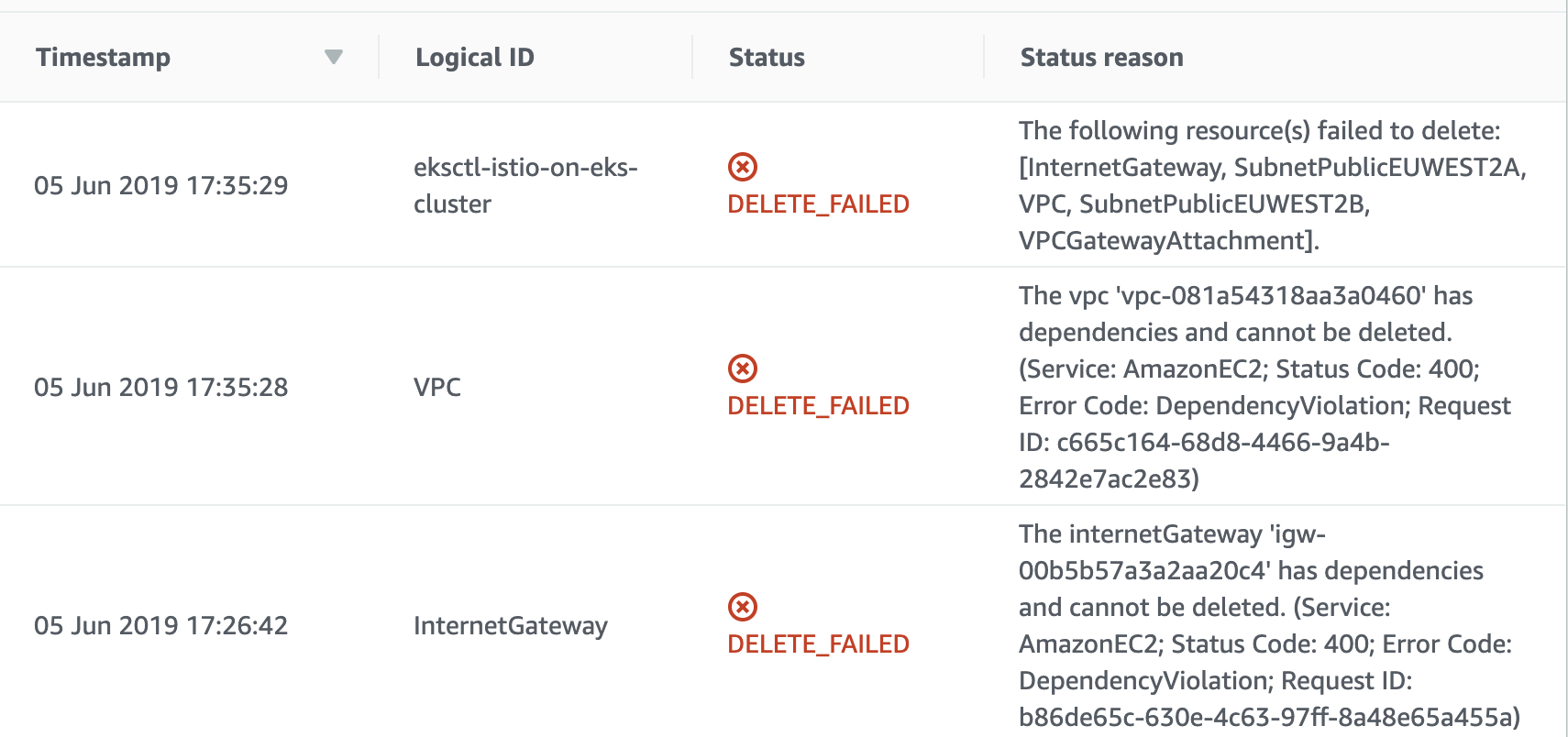Click DELETE_FAILED status of InternetGateway
This screenshot has height=737, width=1568.
(818, 643)
